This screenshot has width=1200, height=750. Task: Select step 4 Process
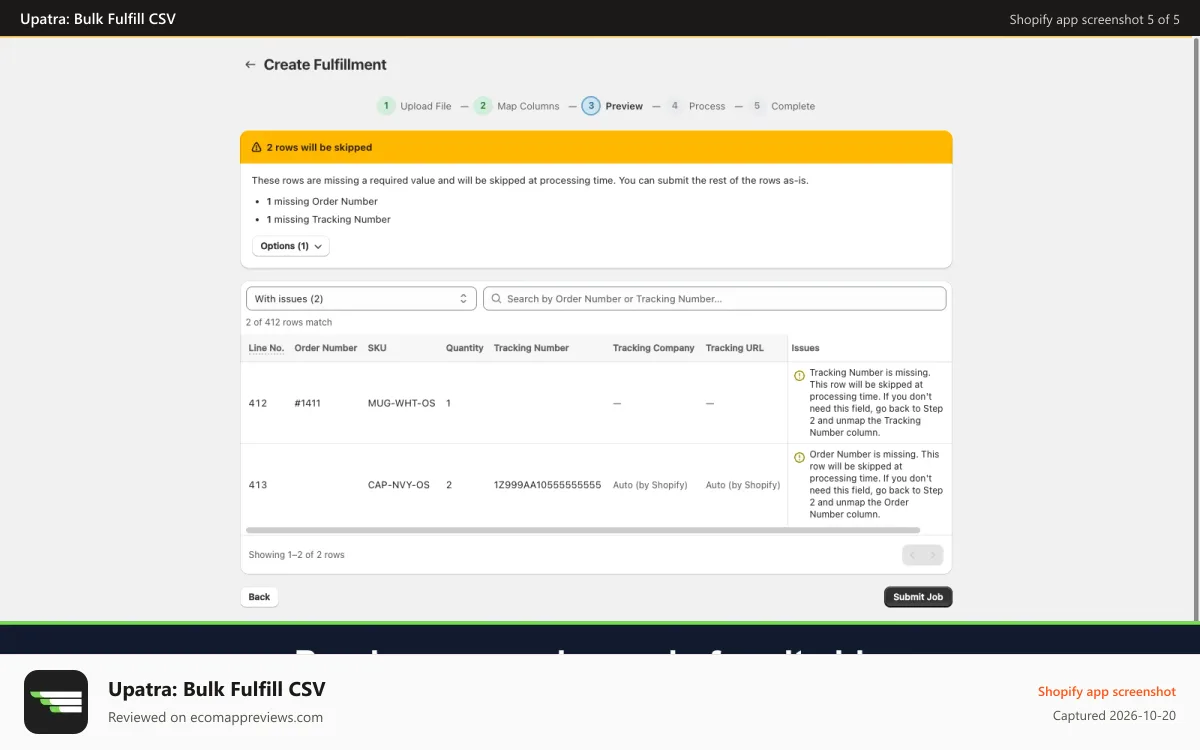click(696, 106)
